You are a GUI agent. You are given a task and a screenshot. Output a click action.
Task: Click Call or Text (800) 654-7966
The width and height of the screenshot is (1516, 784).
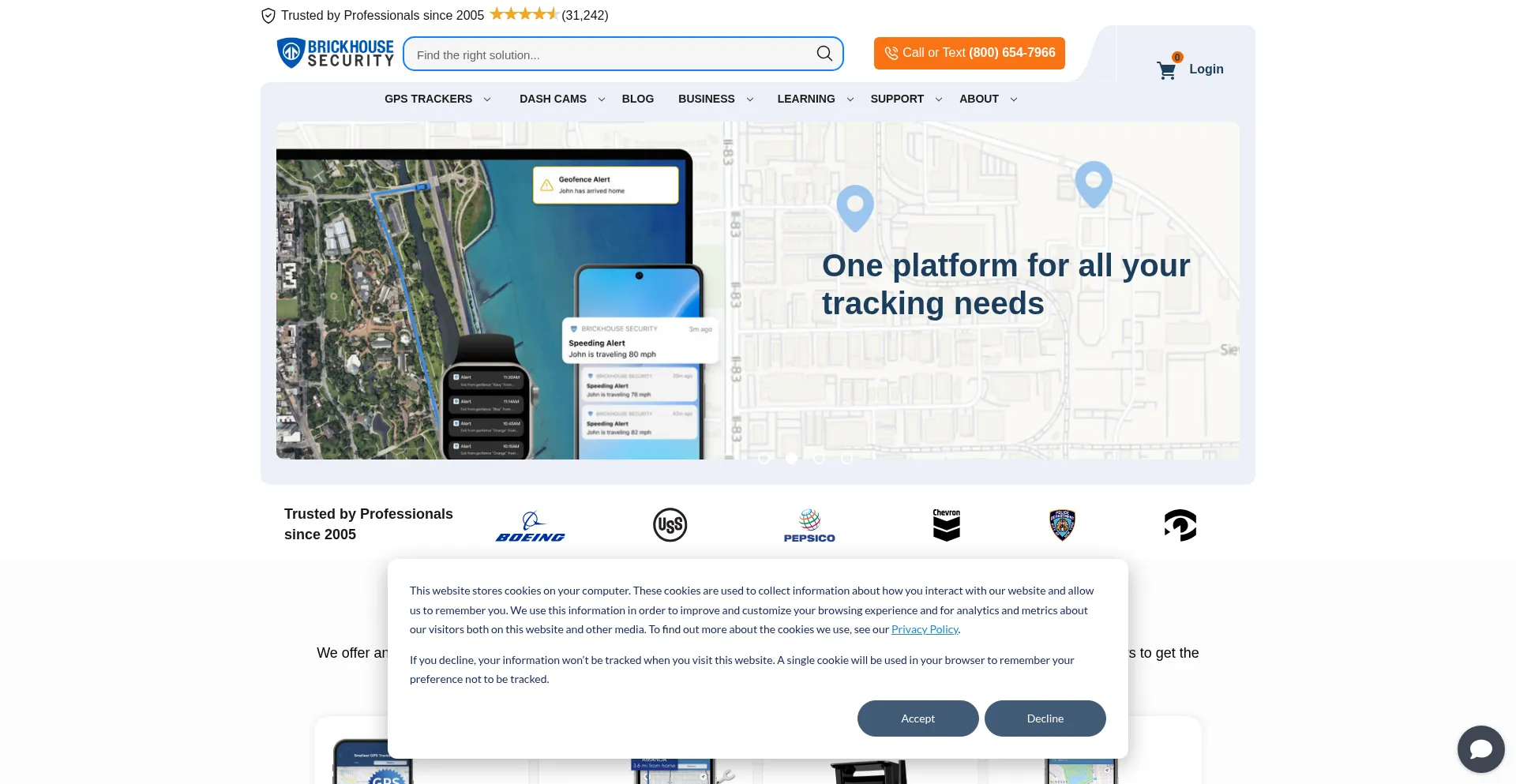970,53
